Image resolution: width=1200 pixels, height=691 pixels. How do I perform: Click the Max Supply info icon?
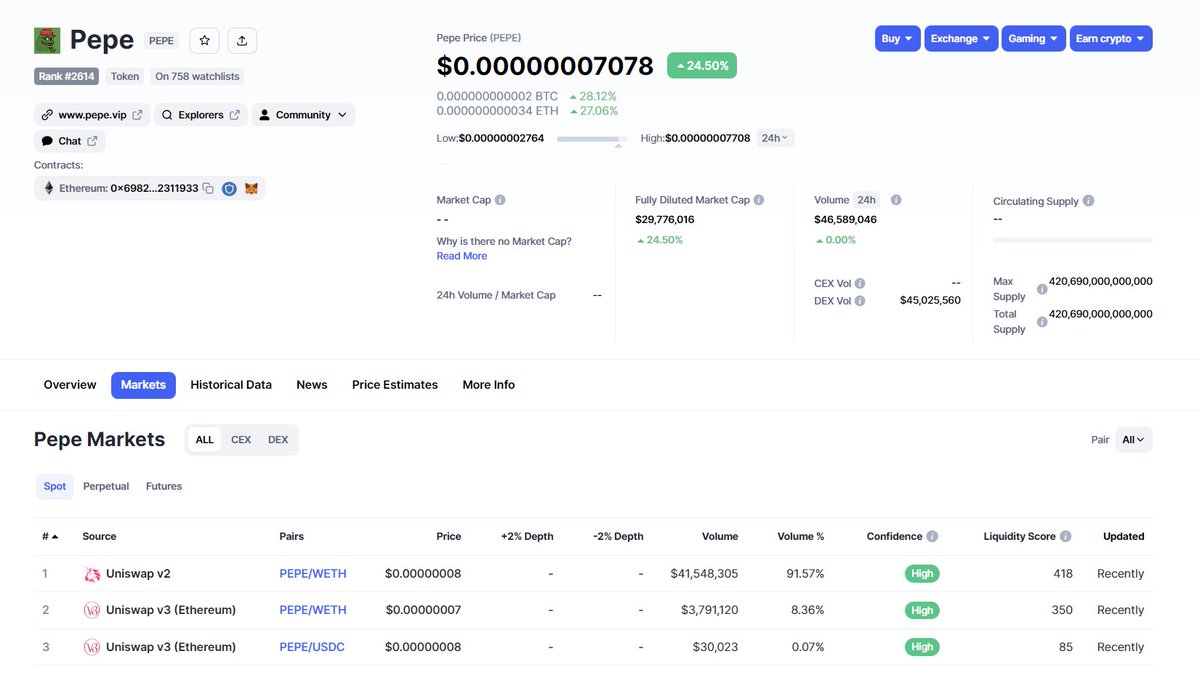[1042, 289]
